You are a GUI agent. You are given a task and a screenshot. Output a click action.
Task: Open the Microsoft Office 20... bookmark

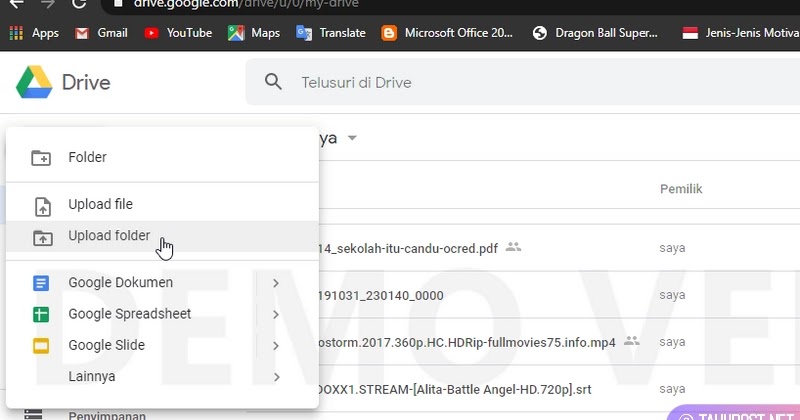pyautogui.click(x=447, y=33)
